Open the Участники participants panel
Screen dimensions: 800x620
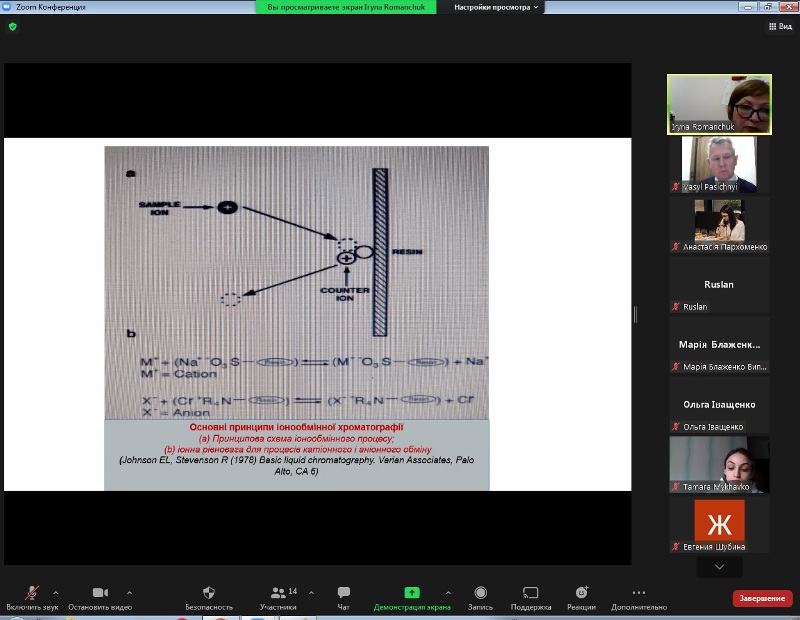(278, 598)
